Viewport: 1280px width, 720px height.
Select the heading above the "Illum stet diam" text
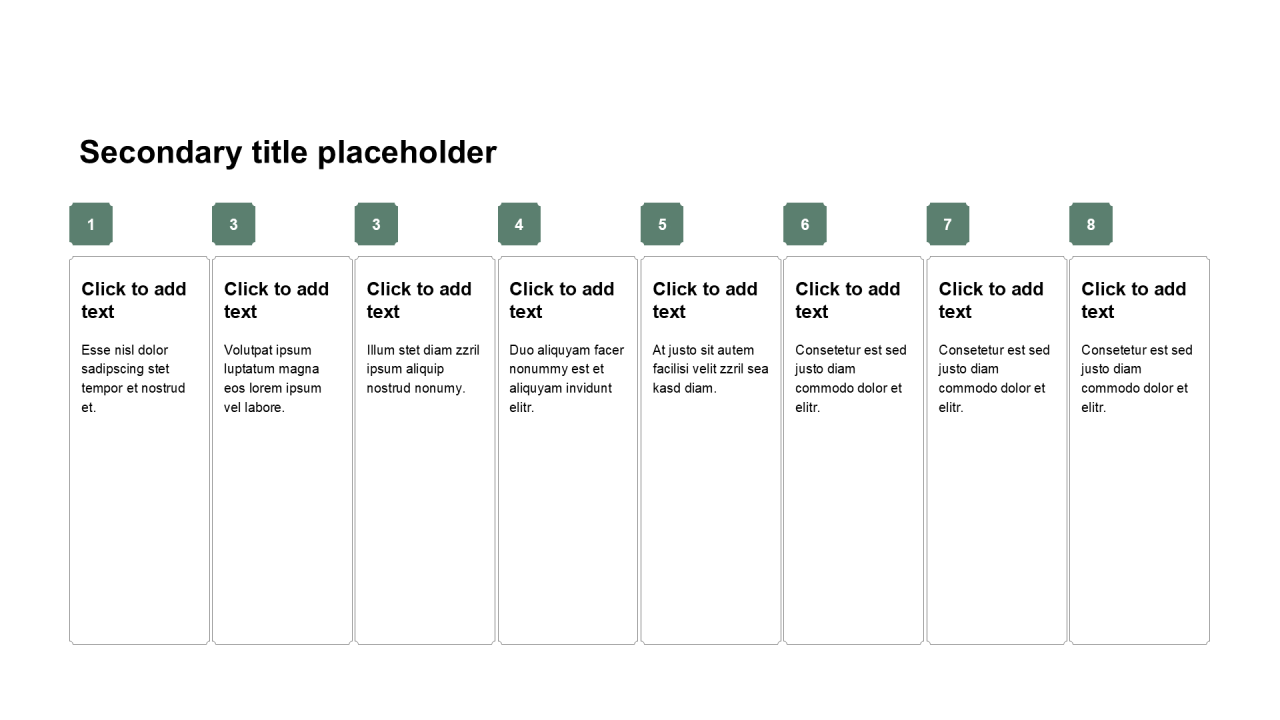click(x=419, y=300)
